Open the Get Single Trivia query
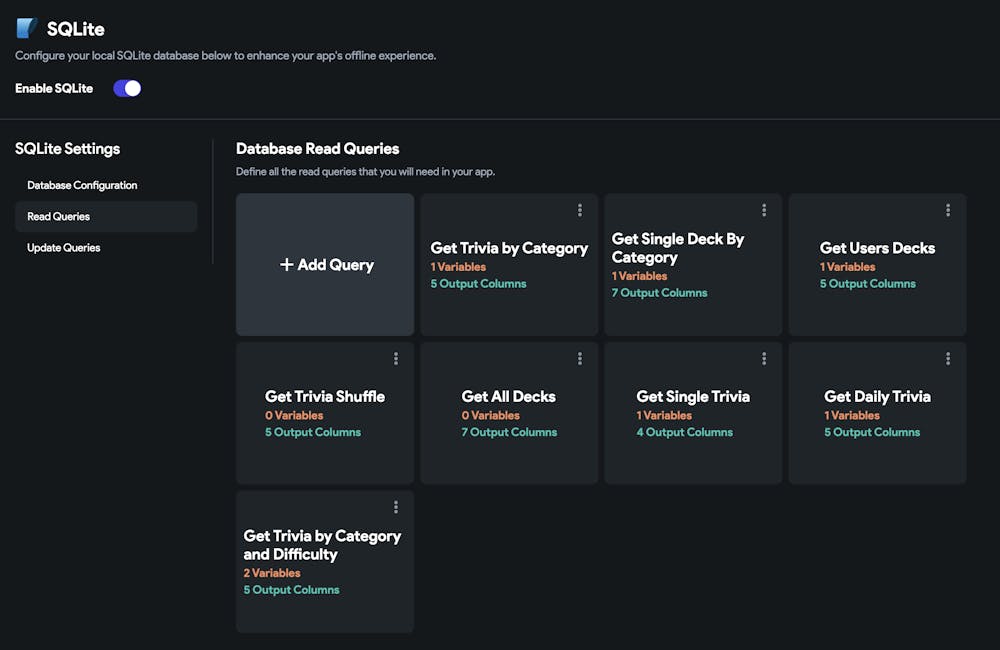The image size is (1000, 650). coord(693,397)
